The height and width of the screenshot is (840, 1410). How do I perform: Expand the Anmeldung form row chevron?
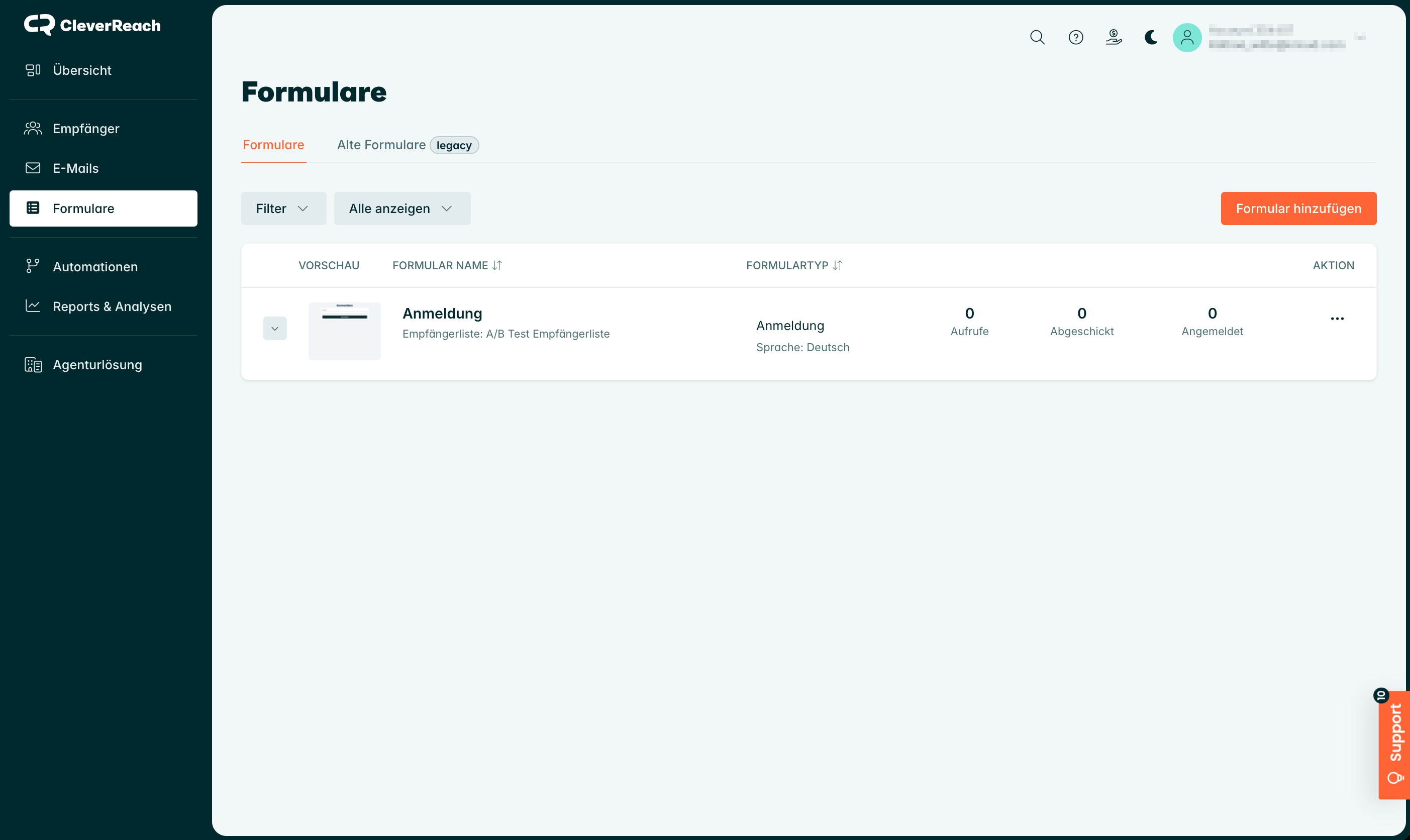(275, 328)
